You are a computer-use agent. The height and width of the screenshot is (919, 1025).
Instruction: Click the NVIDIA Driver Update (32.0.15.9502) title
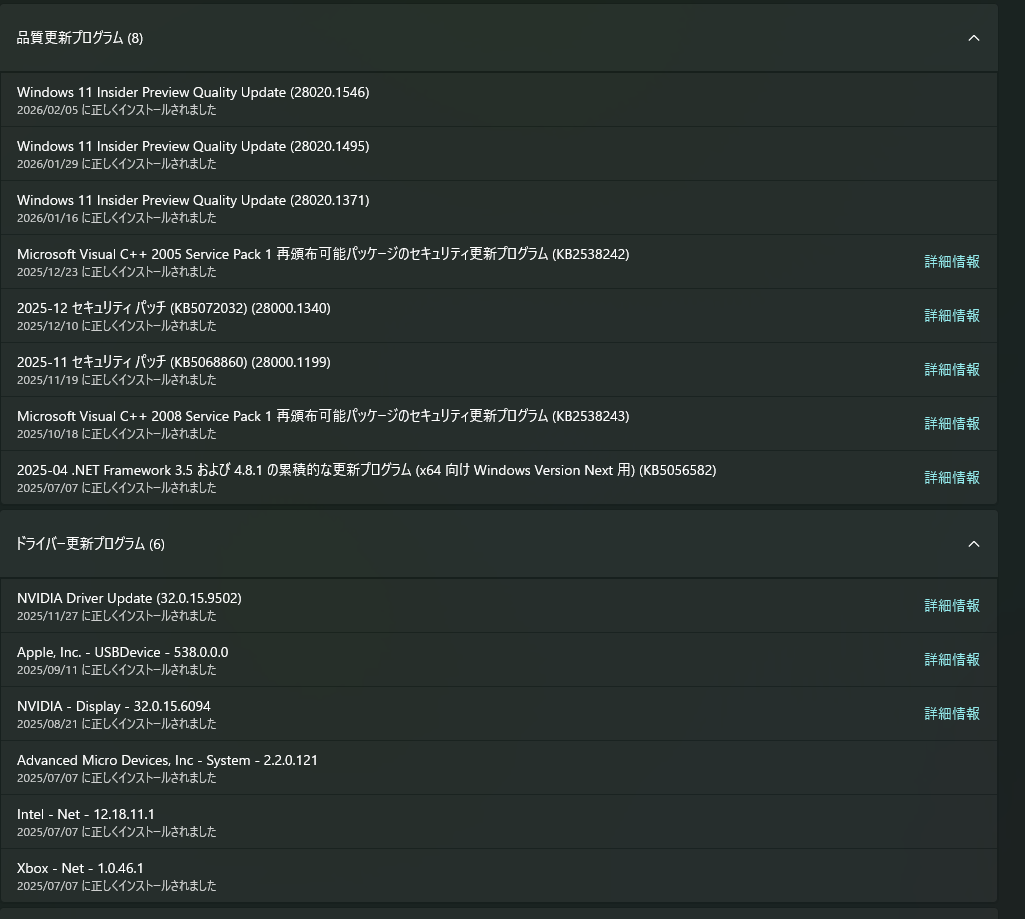click(x=129, y=598)
